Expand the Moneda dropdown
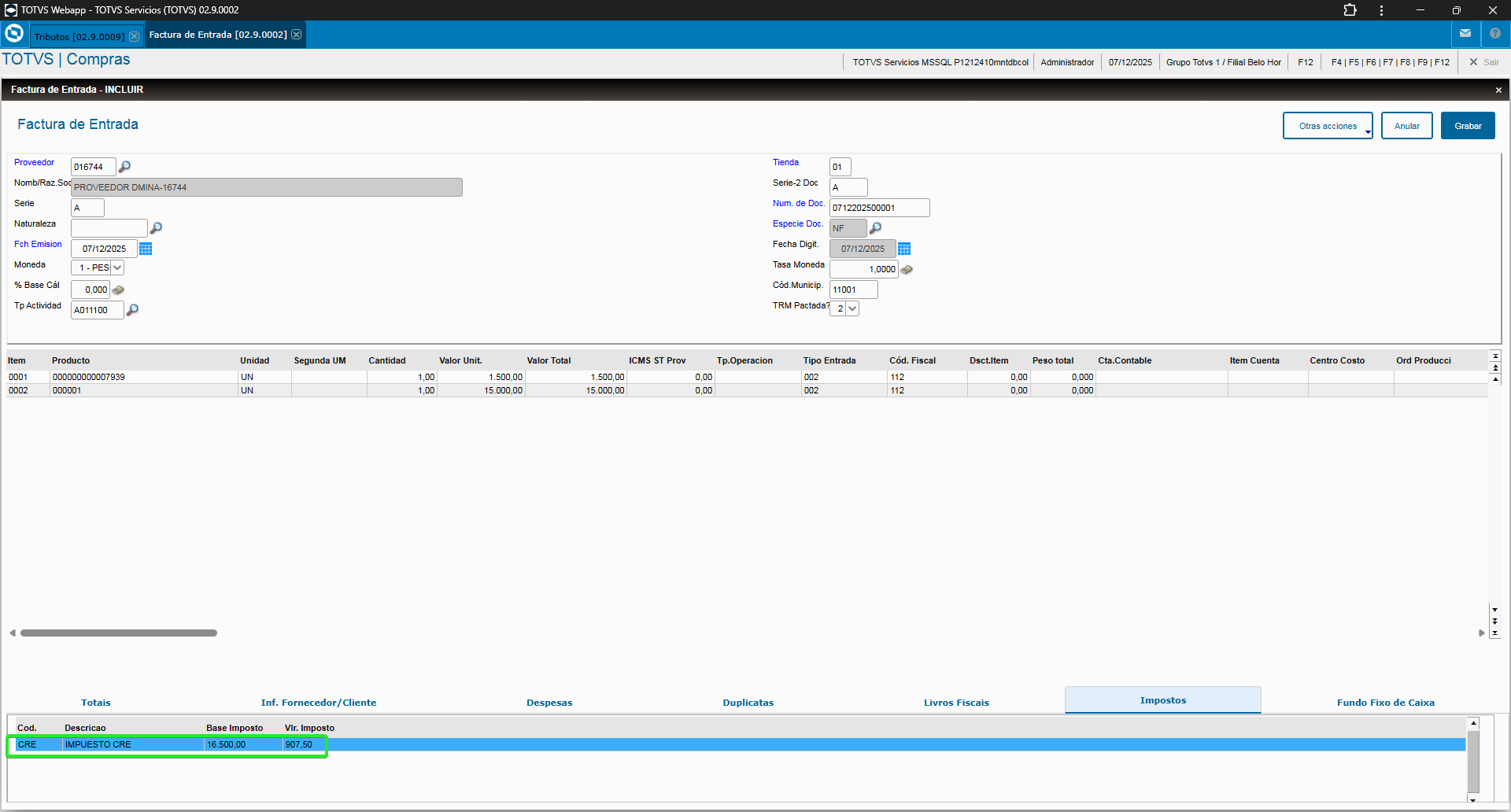 [x=117, y=268]
